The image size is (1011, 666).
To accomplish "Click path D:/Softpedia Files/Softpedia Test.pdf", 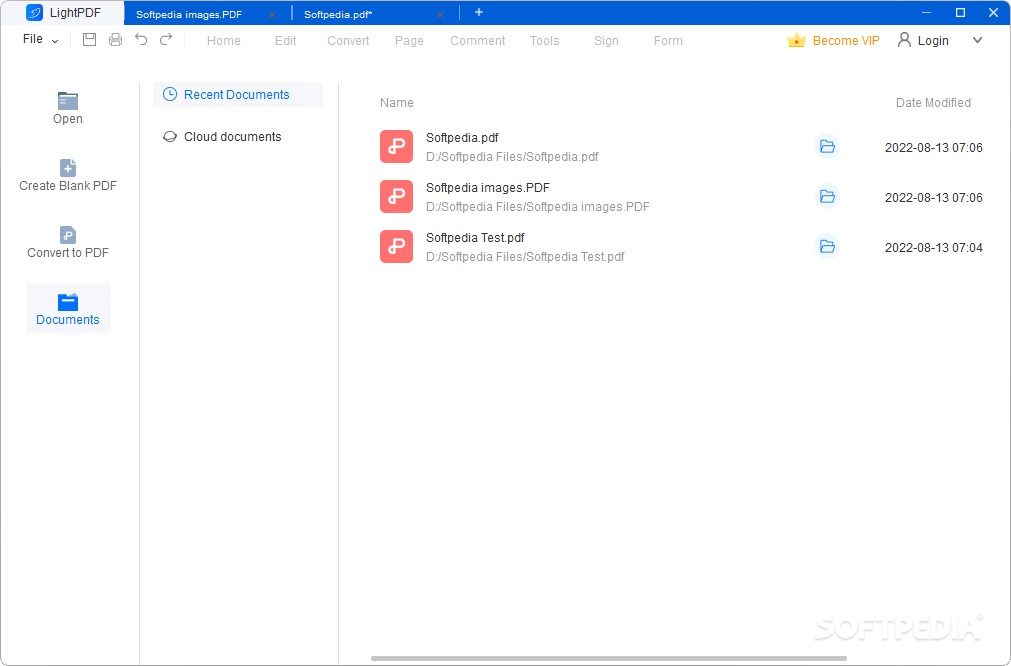I will pos(525,257).
